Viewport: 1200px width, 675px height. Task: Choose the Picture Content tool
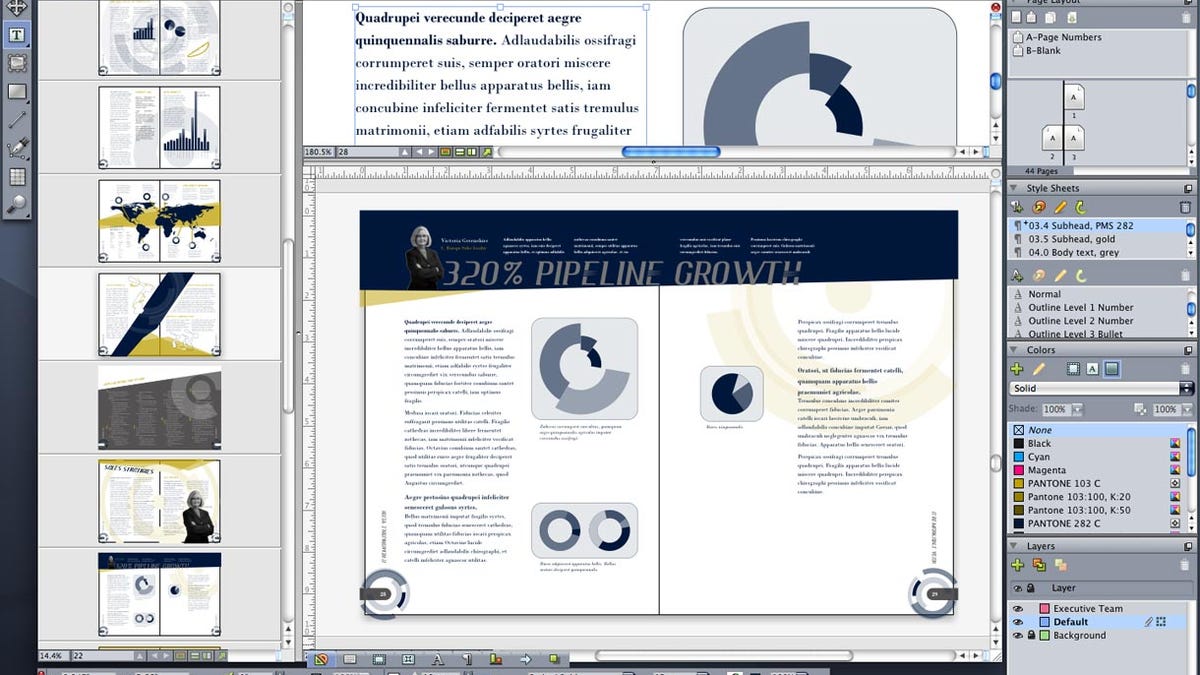16,61
